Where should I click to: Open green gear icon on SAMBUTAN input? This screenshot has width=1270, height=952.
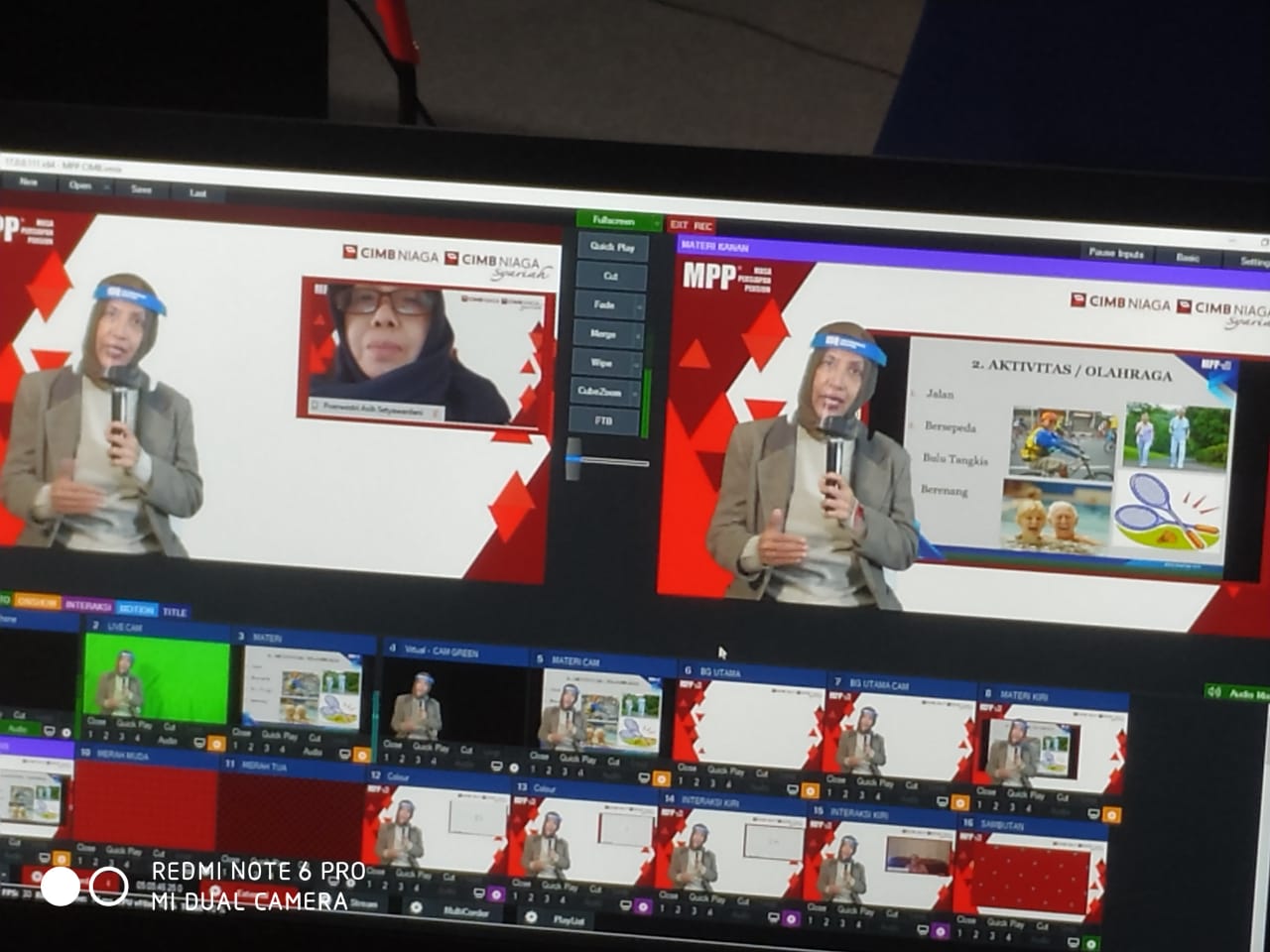pyautogui.click(x=1090, y=943)
